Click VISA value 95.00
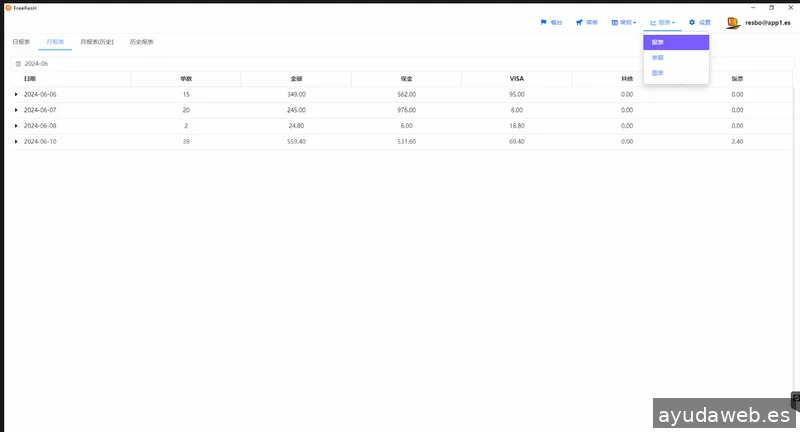Screen dimensions: 800x432 517,94
